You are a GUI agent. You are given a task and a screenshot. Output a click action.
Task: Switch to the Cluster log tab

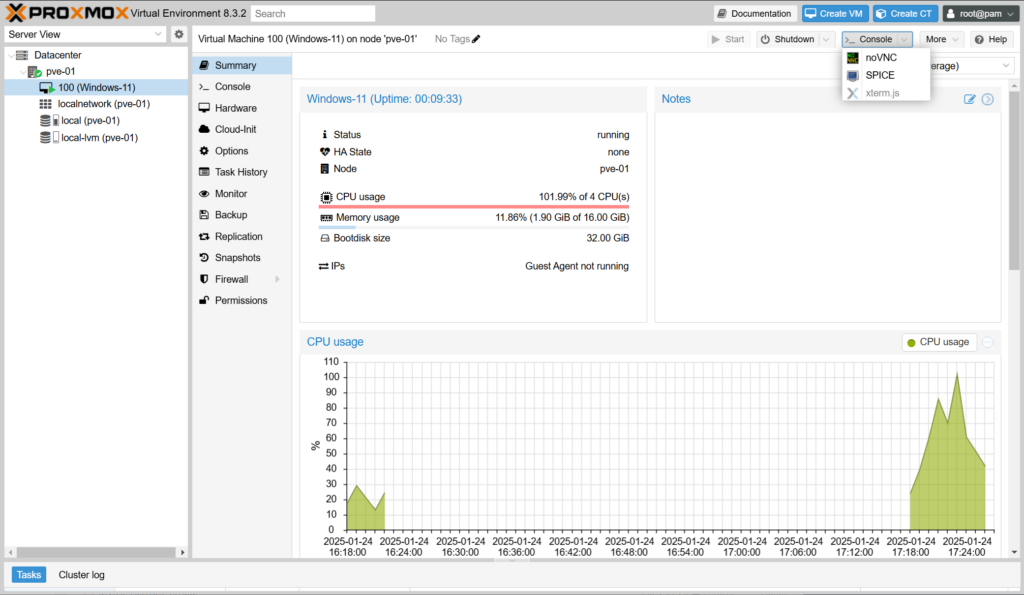pos(81,575)
